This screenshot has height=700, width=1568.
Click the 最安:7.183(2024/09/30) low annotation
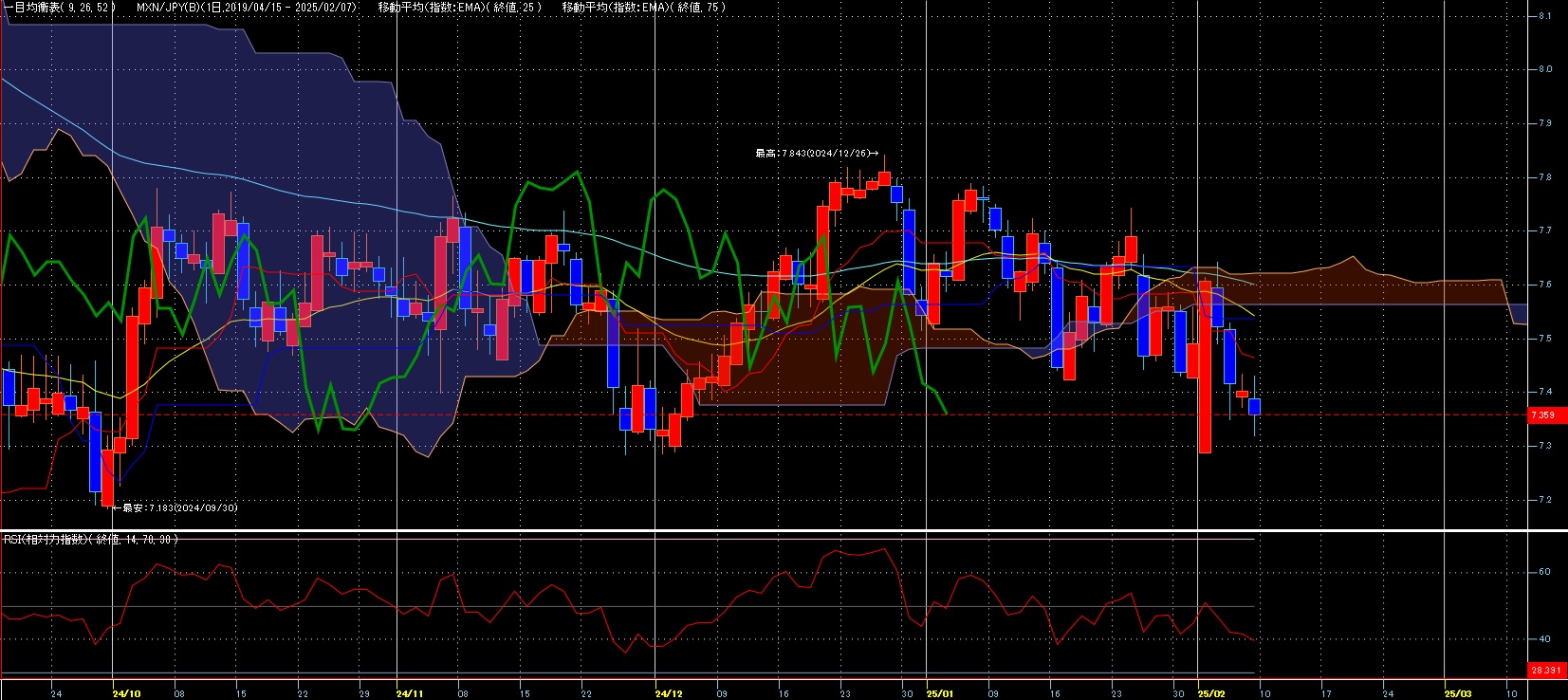175,507
